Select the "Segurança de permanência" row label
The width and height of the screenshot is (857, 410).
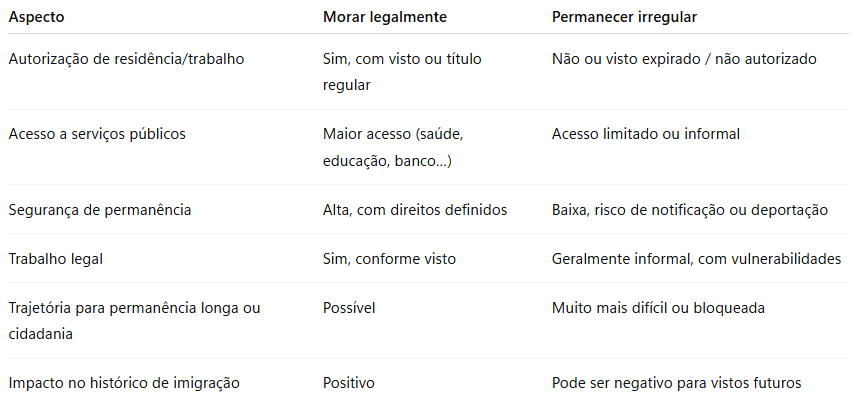tap(99, 210)
